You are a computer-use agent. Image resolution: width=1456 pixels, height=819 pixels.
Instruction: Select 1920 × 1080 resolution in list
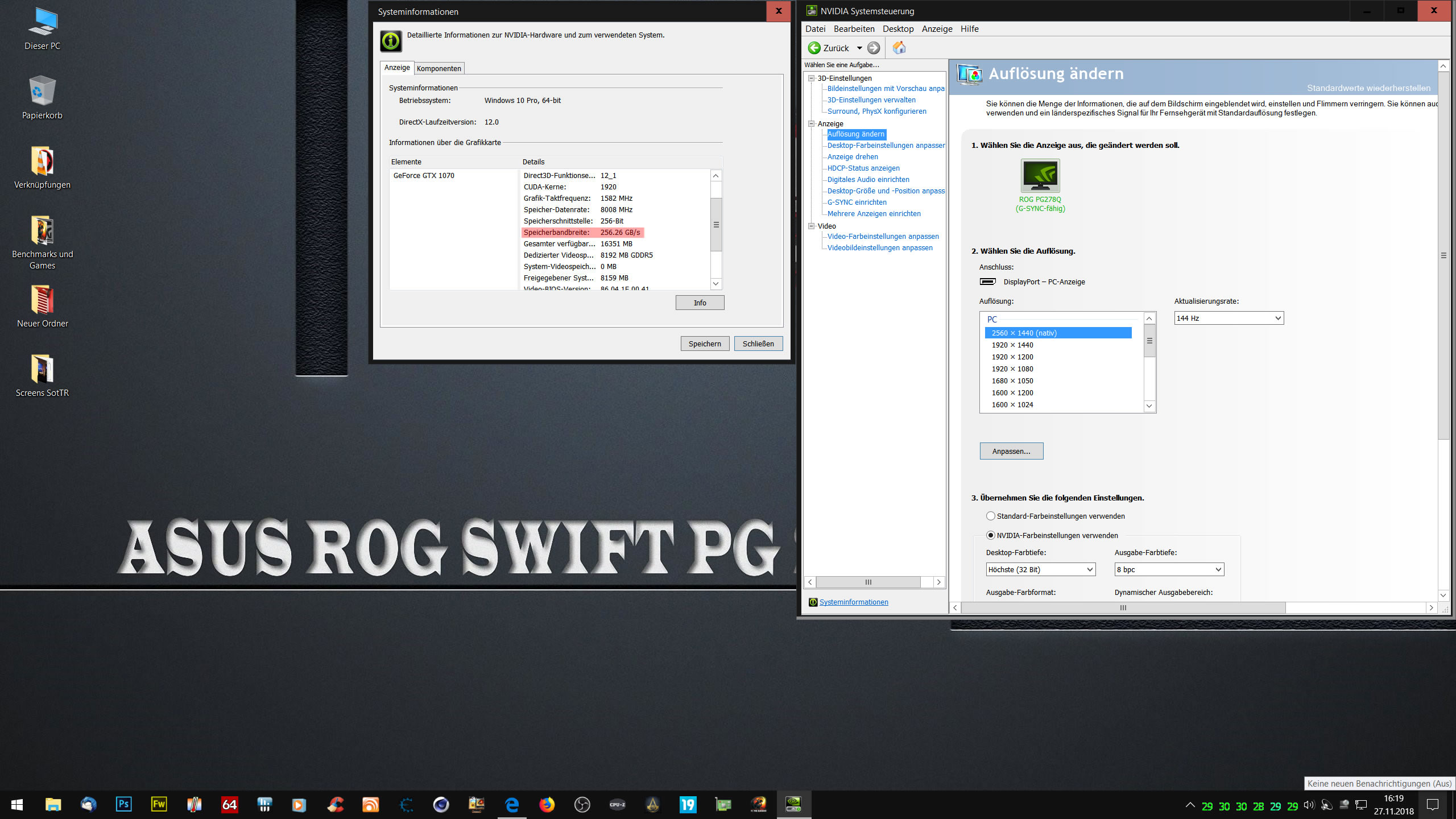tap(1012, 369)
